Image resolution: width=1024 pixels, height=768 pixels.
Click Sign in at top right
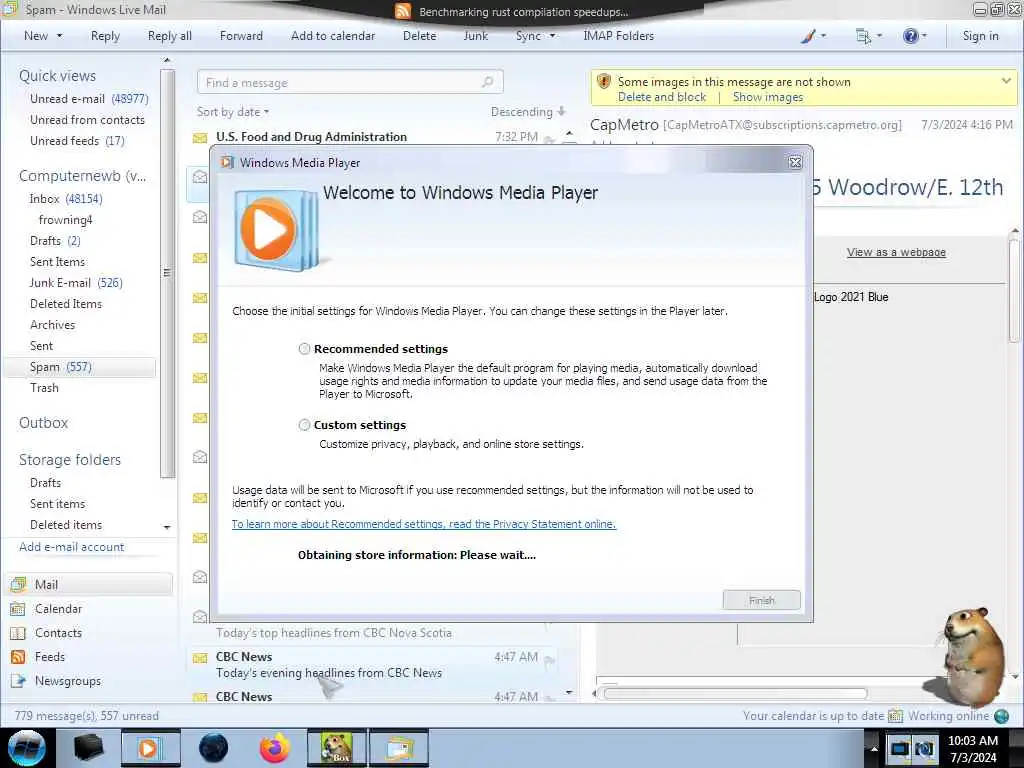pos(980,36)
